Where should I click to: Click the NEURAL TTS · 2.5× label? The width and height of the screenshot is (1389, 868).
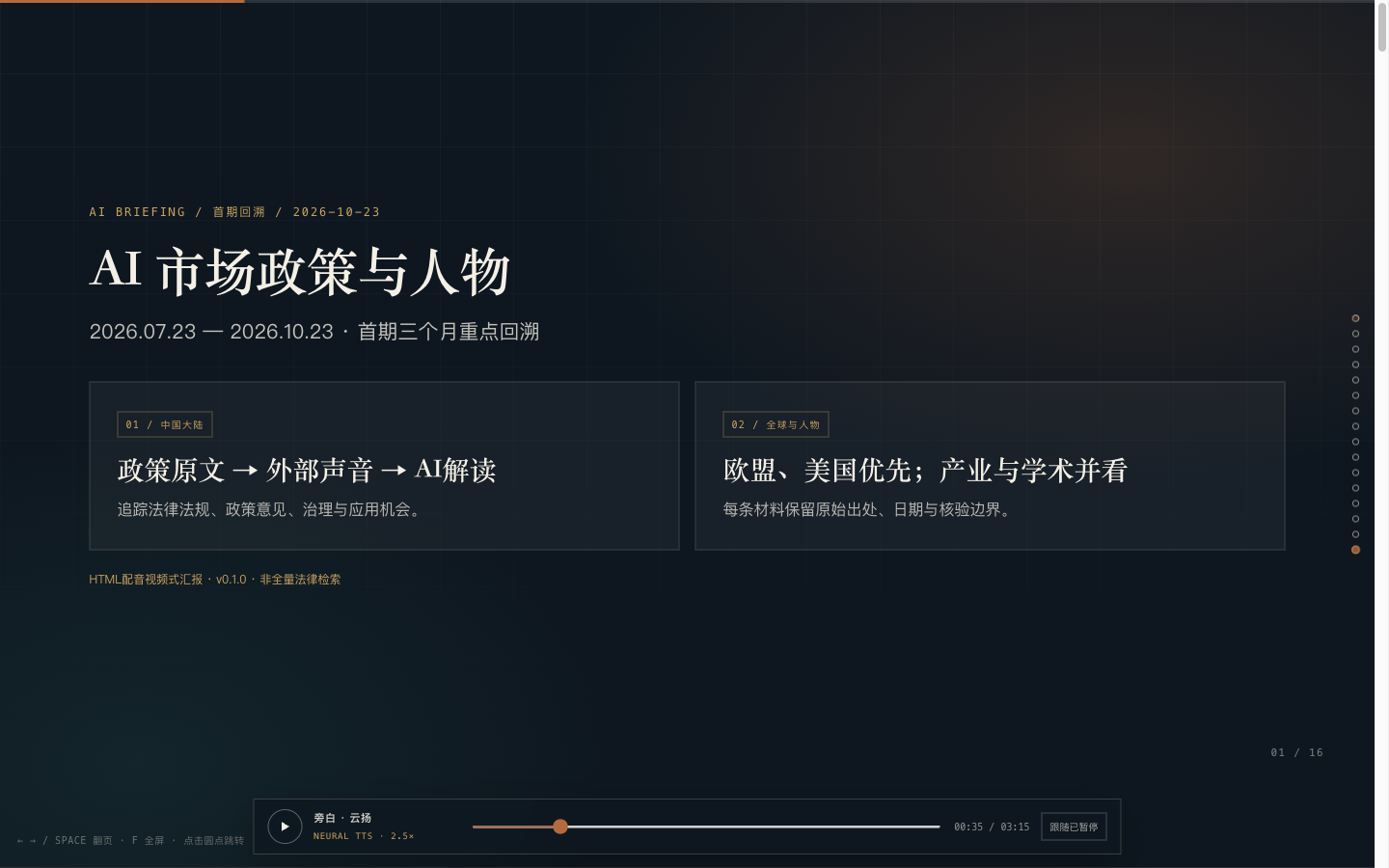pyautogui.click(x=364, y=836)
